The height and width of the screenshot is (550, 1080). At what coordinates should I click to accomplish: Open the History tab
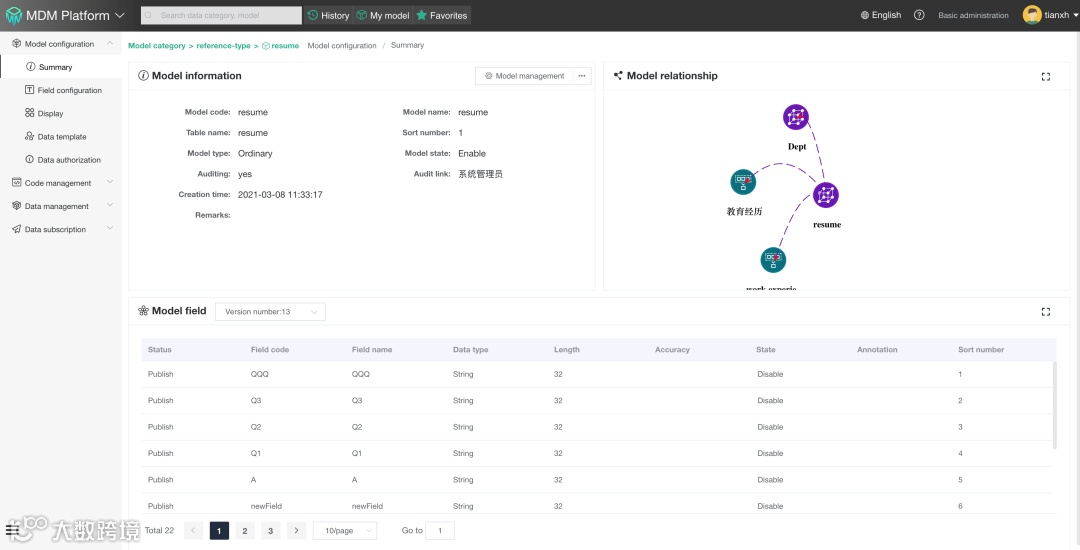coord(328,15)
